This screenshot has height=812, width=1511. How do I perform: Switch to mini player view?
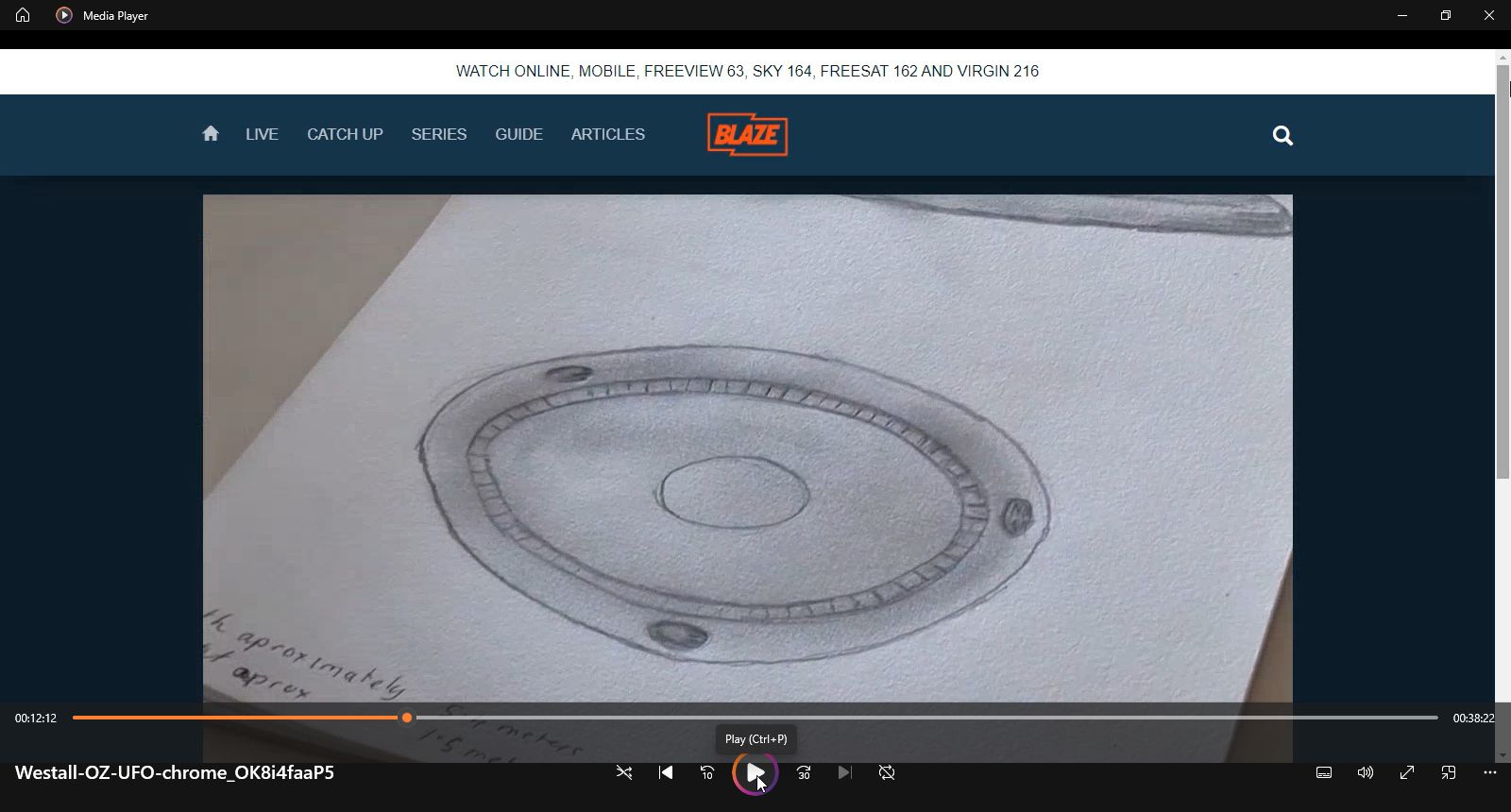[1449, 772]
